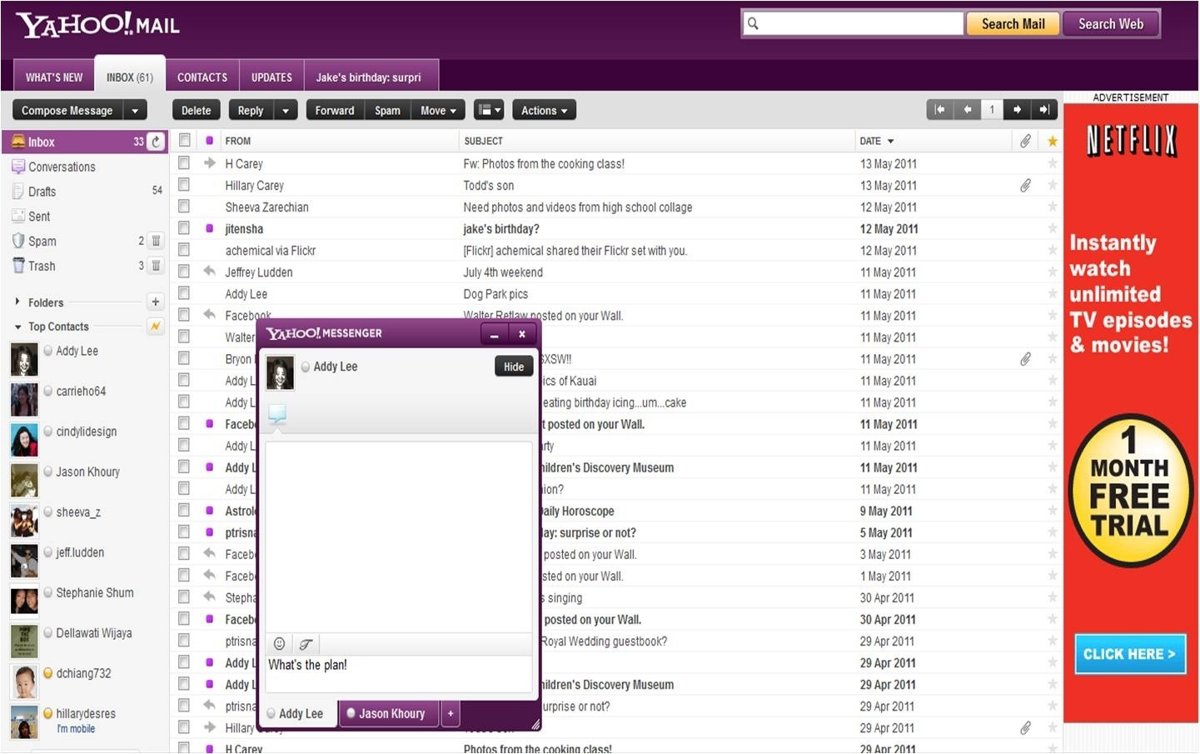The image size is (1200, 754).
Task: Go to next page arrow
Action: coord(1017,110)
